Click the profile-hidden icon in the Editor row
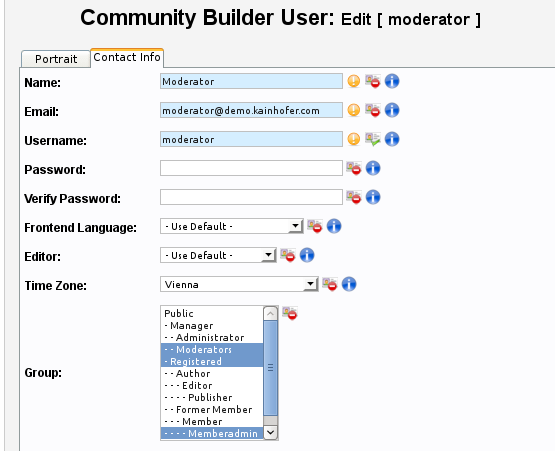The width and height of the screenshot is (555, 451). 288,255
